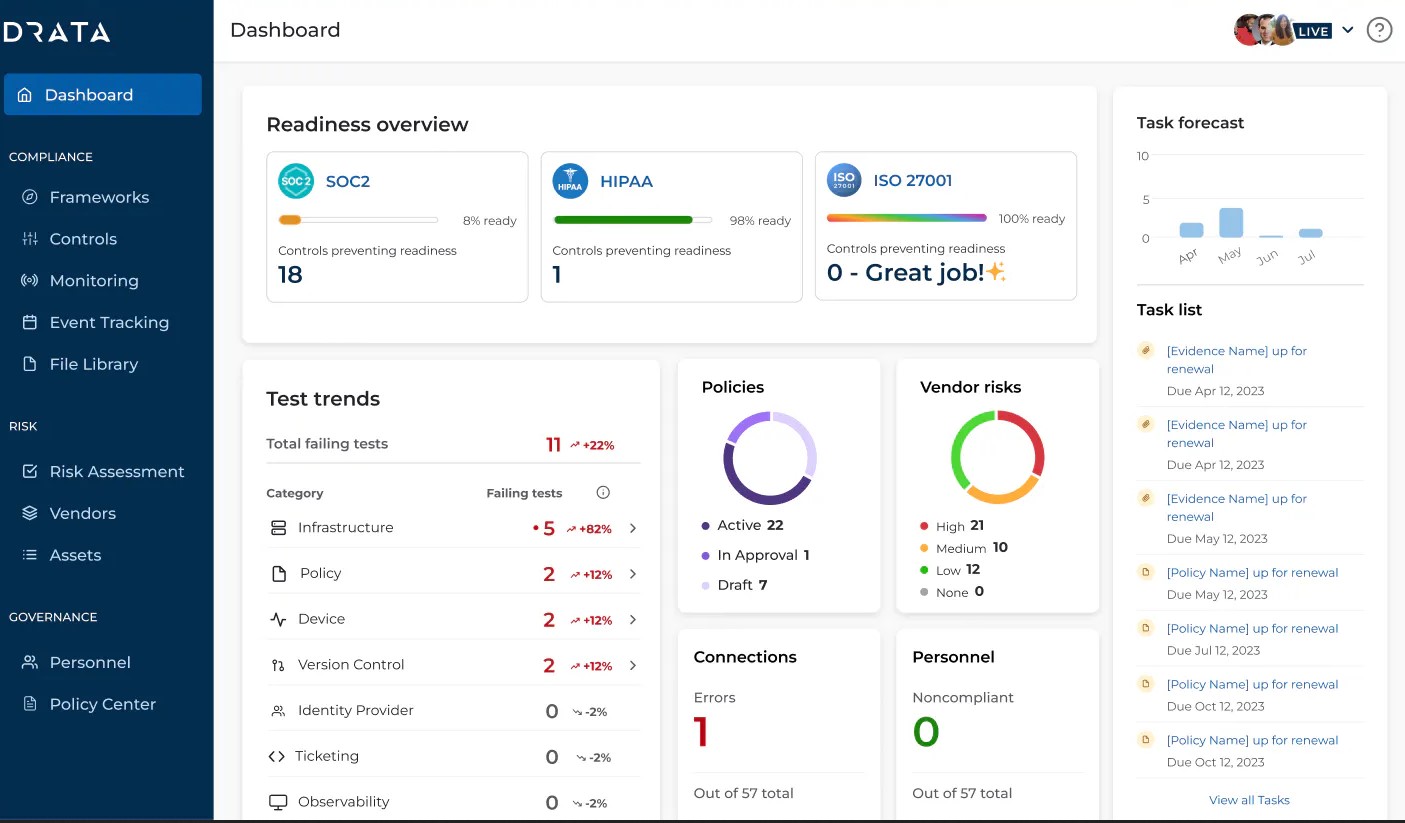Open first Evidence Name renewal task
1405x823 pixels.
(x=1237, y=360)
